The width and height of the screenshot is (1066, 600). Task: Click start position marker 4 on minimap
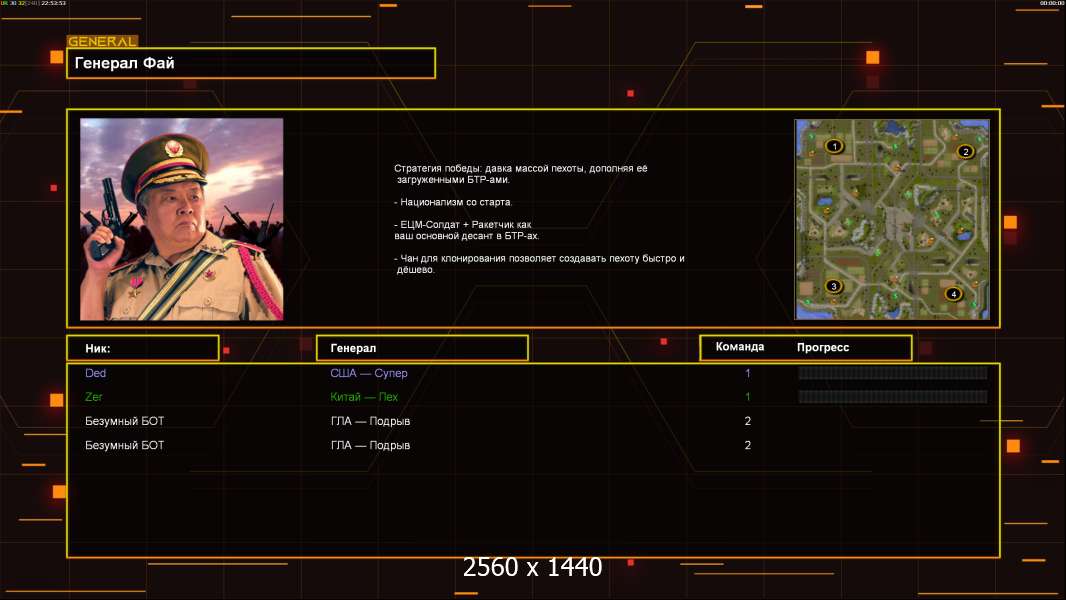click(953, 294)
